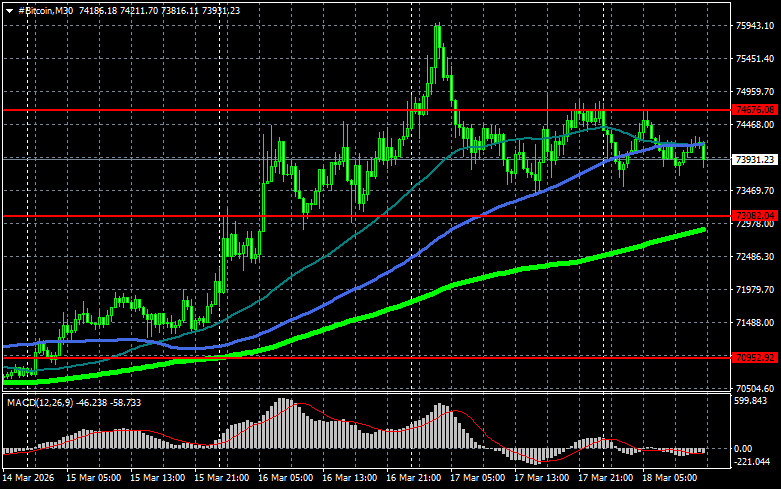The image size is (781, 489).
Task: Click the 15 Mar 05:00 time label
Action: (x=93, y=478)
